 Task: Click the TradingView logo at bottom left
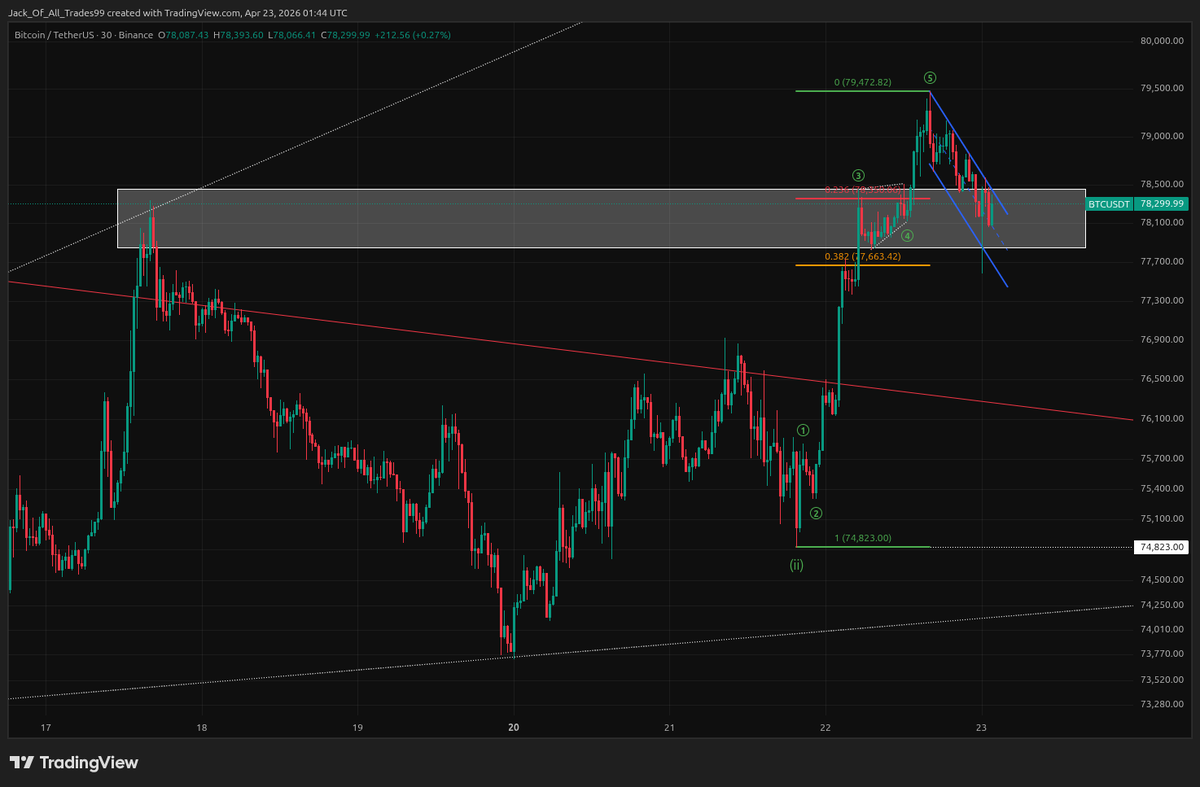pyautogui.click(x=74, y=763)
